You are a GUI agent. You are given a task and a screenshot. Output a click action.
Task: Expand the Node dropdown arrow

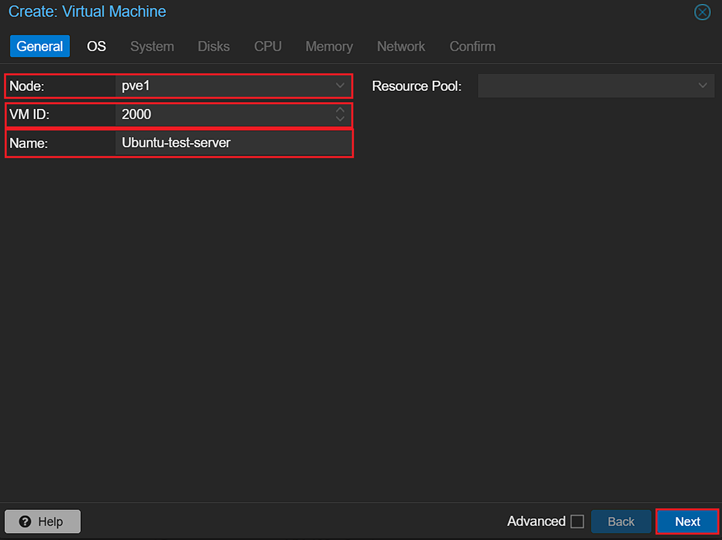[x=340, y=86]
